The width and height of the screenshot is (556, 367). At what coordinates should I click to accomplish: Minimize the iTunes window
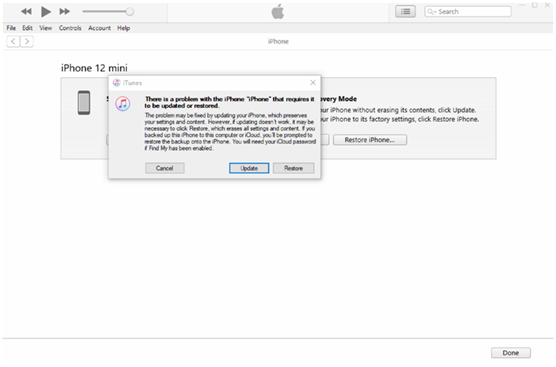(x=522, y=5)
